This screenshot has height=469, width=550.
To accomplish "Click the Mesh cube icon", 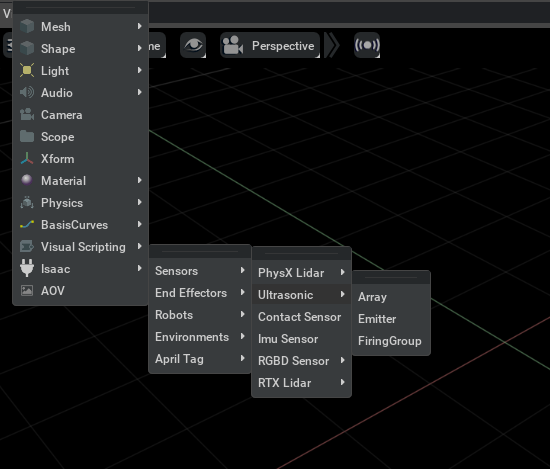I will [x=27, y=26].
